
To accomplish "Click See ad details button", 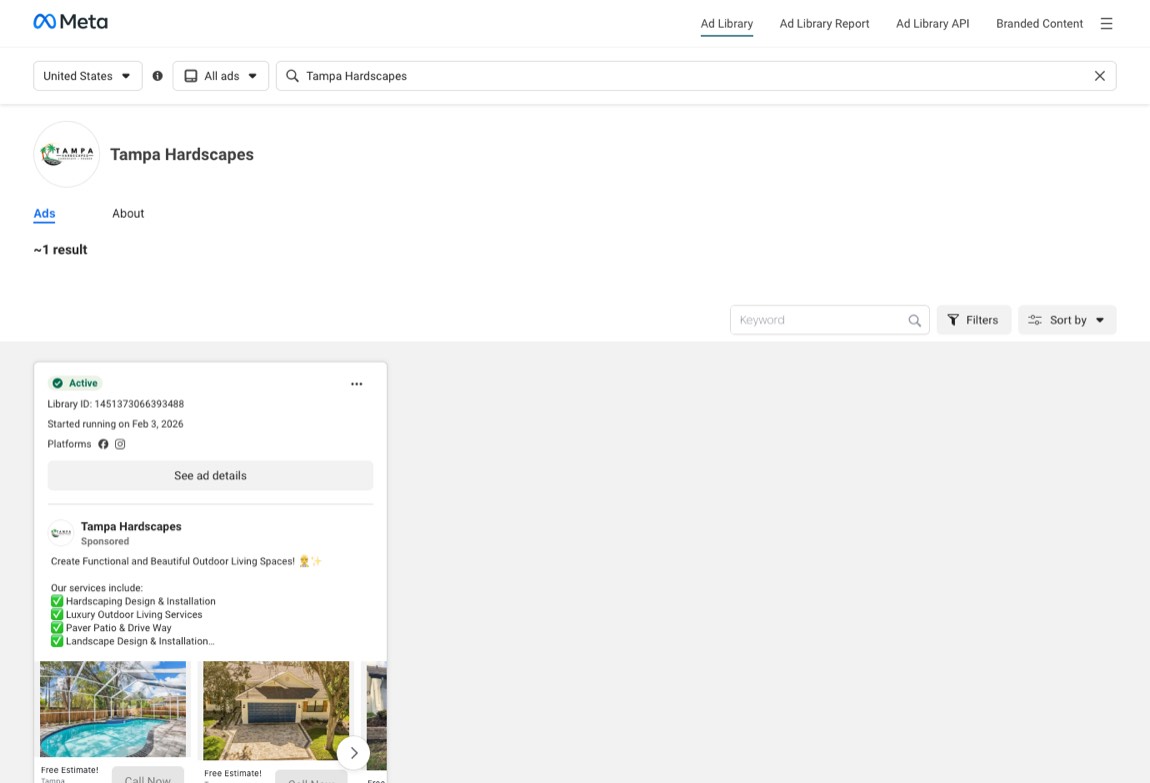I will click(x=210, y=476).
